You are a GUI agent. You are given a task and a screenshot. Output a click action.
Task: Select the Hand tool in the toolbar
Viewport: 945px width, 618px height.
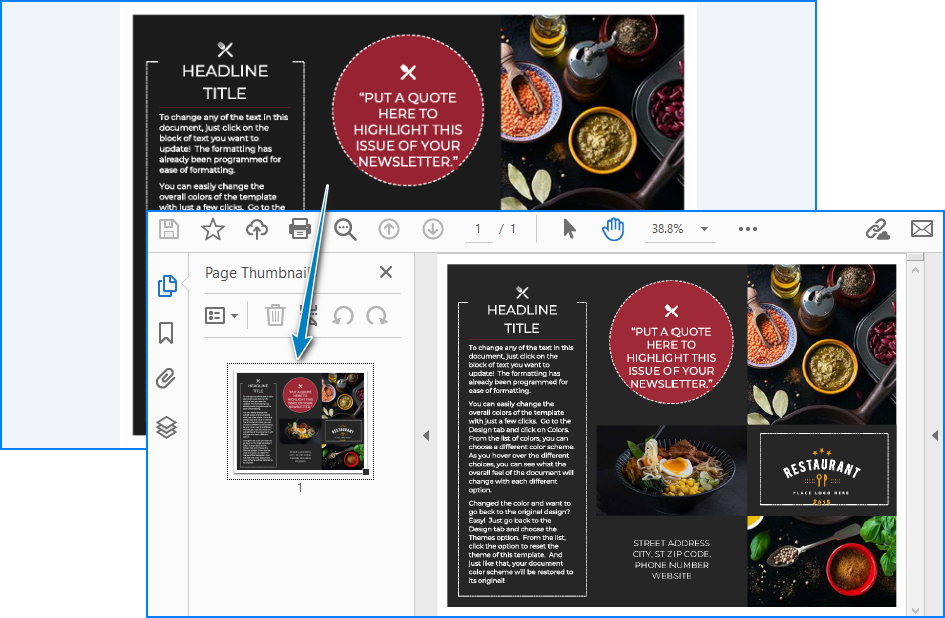[x=611, y=229]
